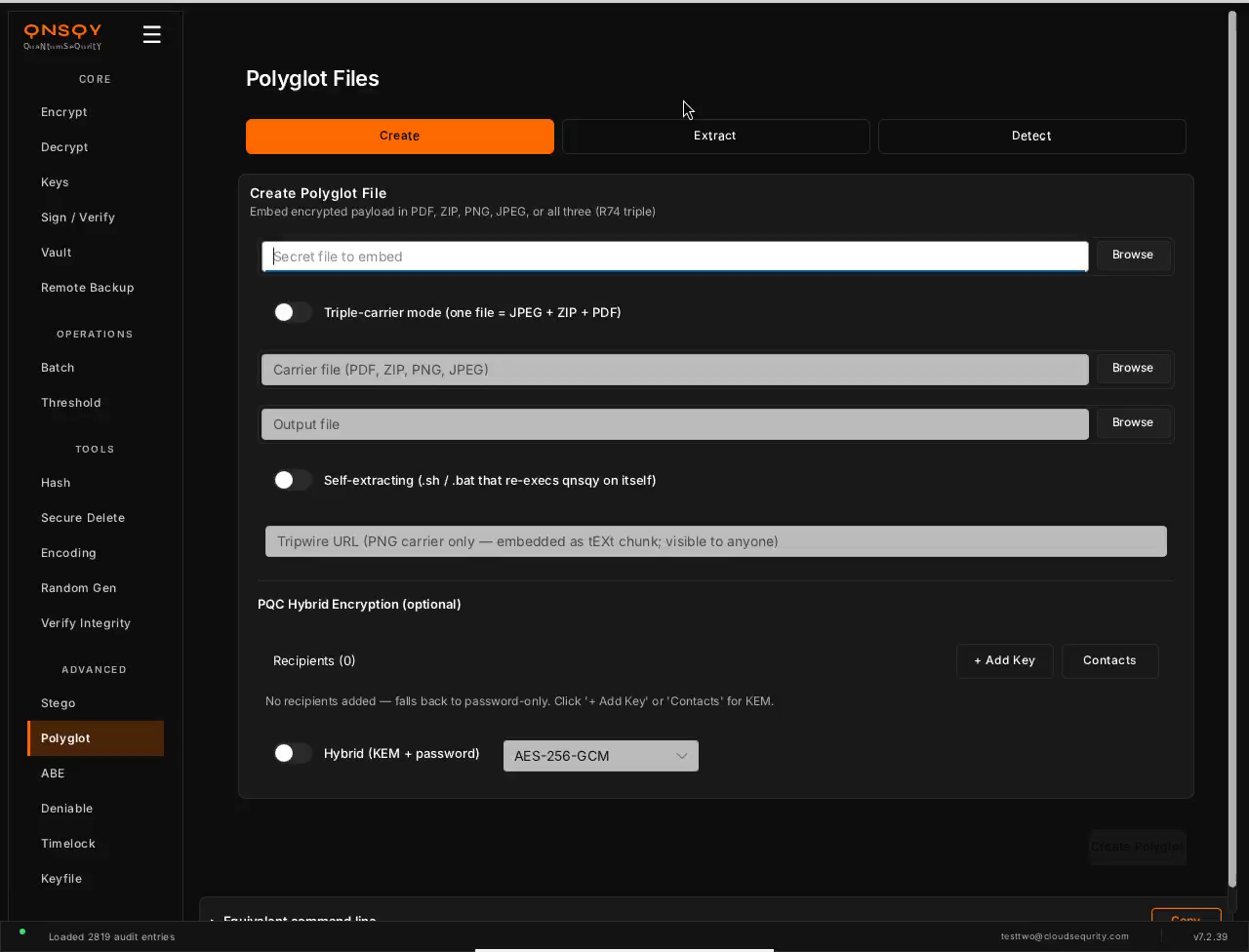Viewport: 1249px width, 952px height.
Task: Toggle the Self-extracting option
Action: 293,480
